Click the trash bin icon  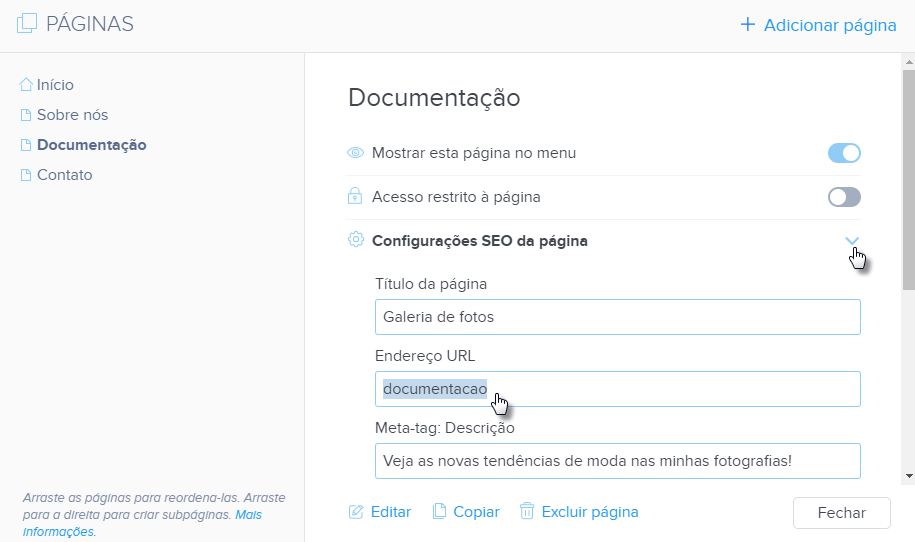(527, 511)
